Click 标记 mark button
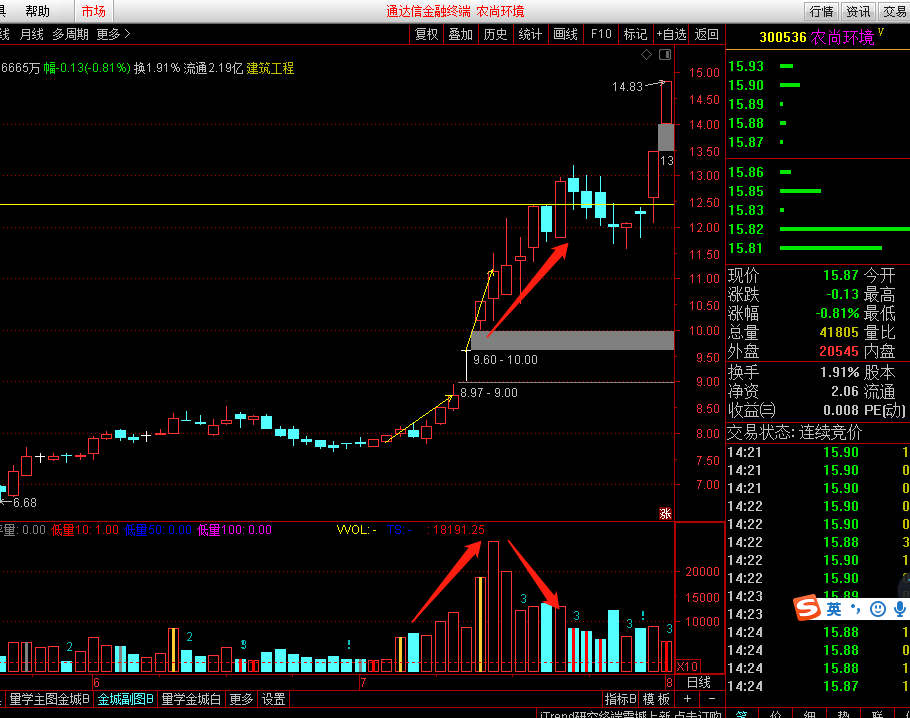The width and height of the screenshot is (910, 718). tap(635, 34)
